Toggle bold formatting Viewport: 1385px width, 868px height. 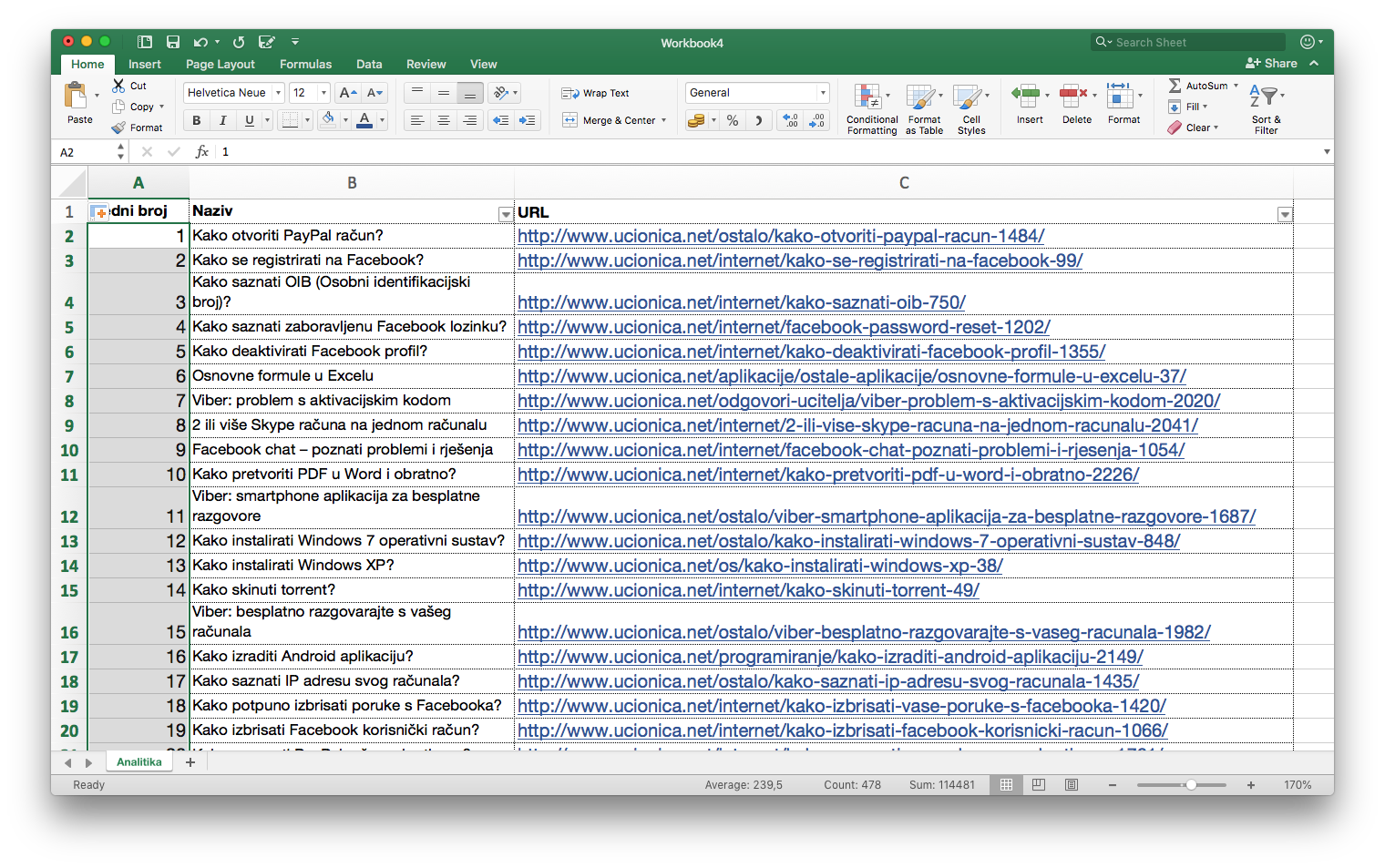click(x=196, y=120)
